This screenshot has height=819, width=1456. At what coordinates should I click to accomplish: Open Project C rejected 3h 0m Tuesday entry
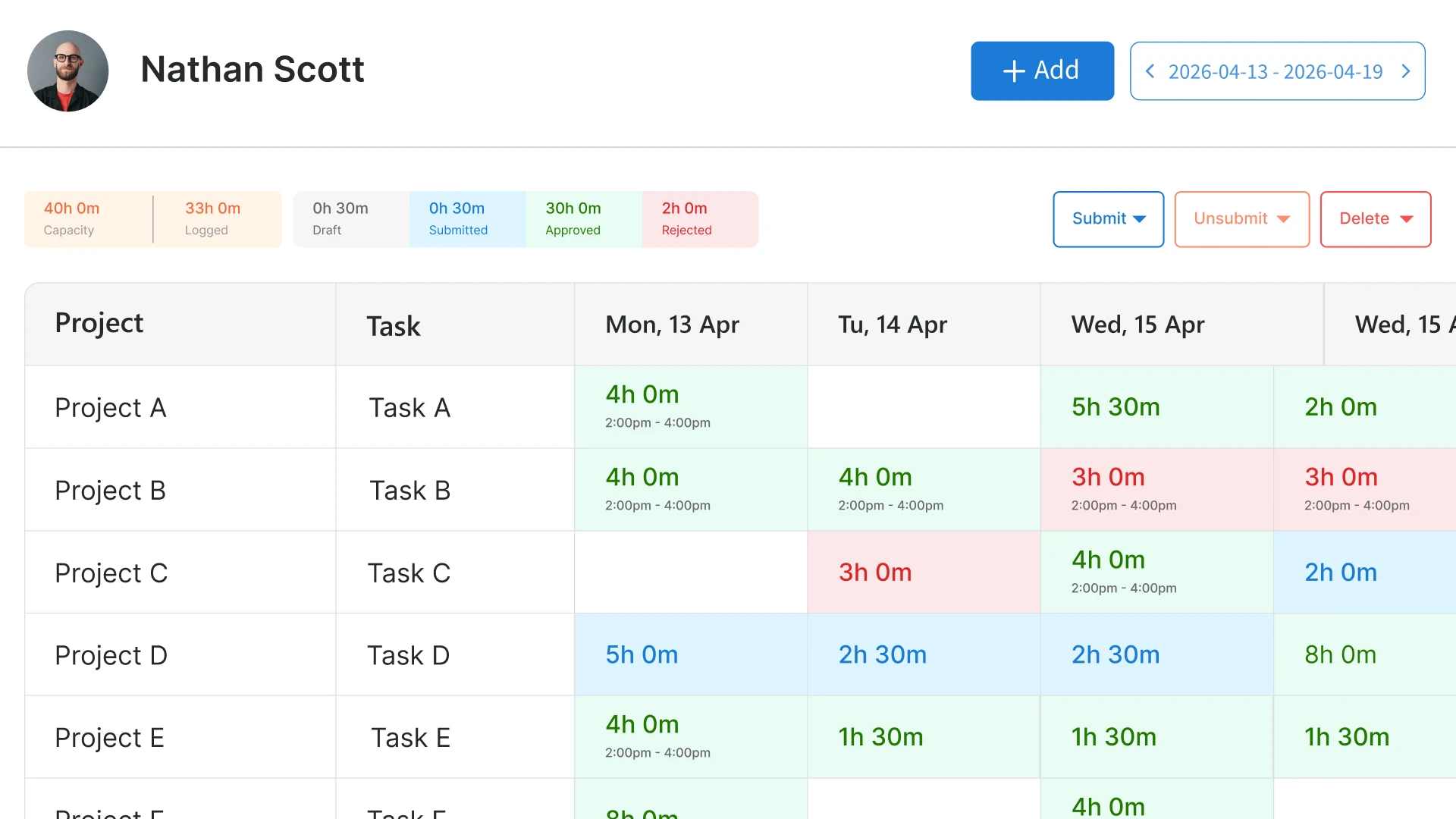924,573
